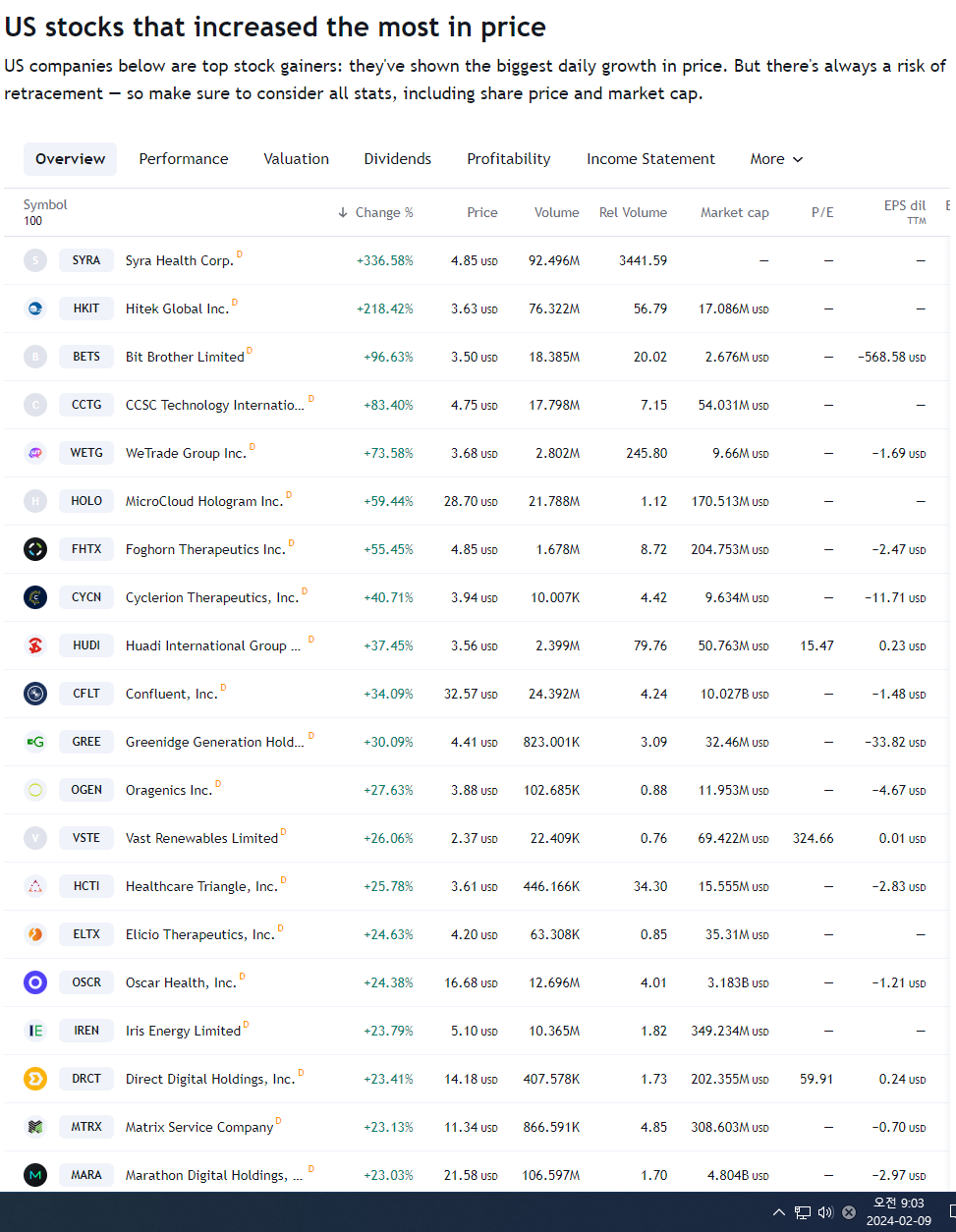Click the MicroCloud Hologram logo icon

pyautogui.click(x=35, y=501)
